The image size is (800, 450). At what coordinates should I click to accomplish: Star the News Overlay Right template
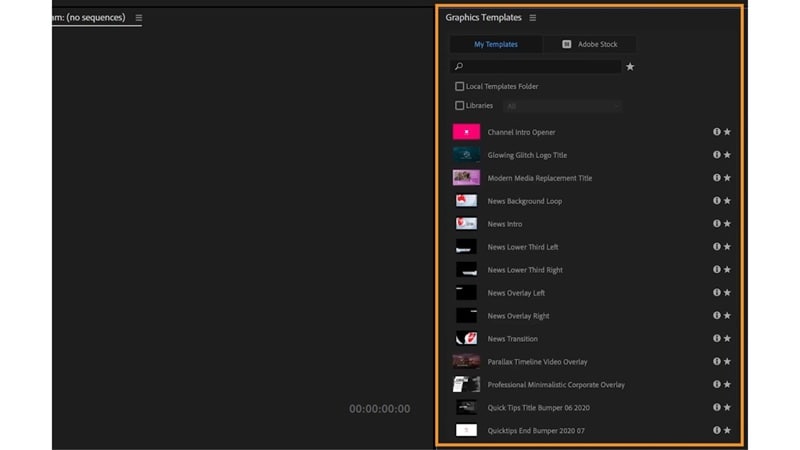727,316
